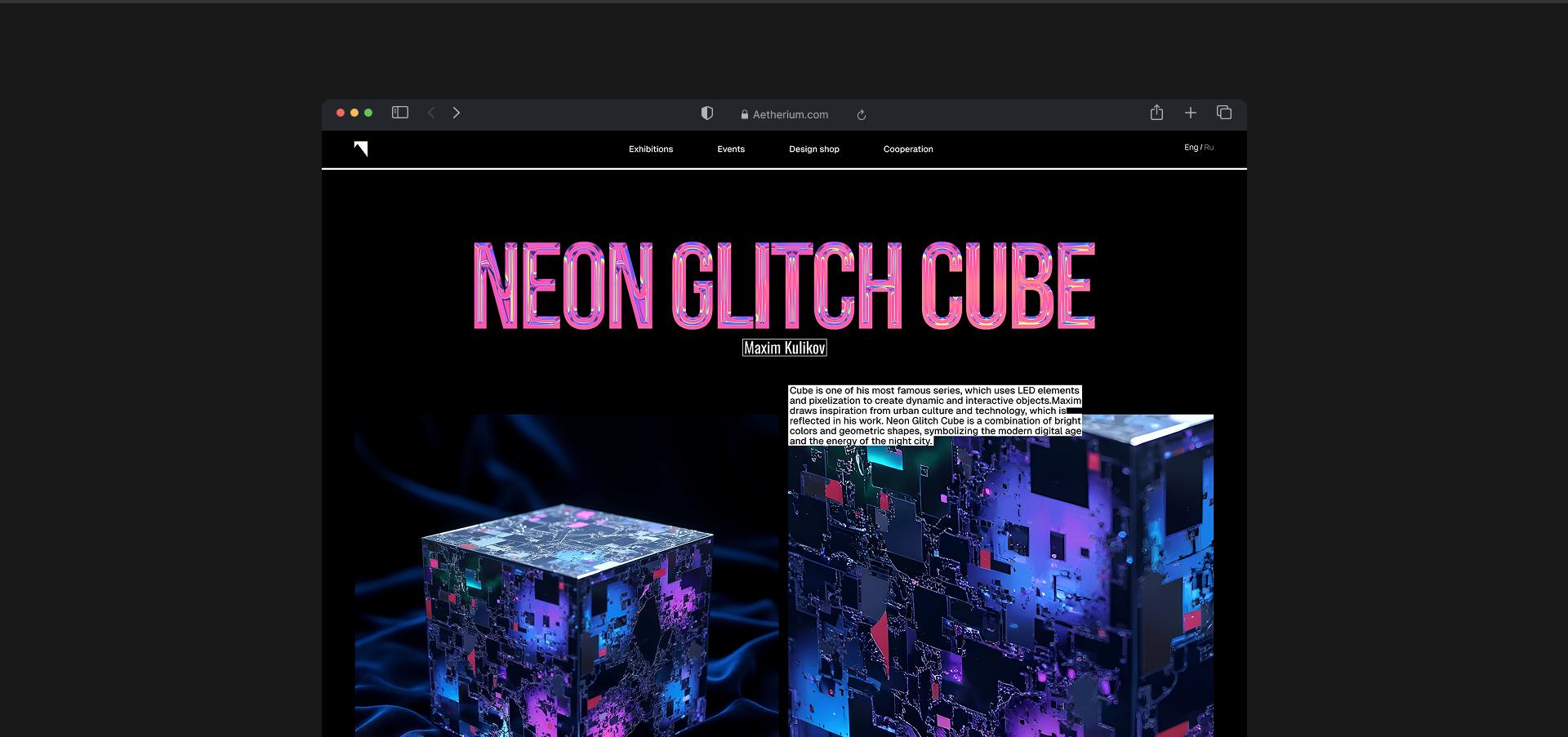Open the left cube artwork image
1568x737 pixels.
click(x=566, y=588)
